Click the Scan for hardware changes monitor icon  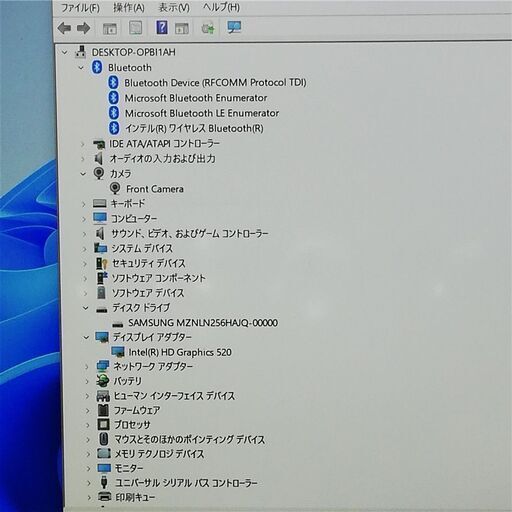pyautogui.click(x=234, y=28)
